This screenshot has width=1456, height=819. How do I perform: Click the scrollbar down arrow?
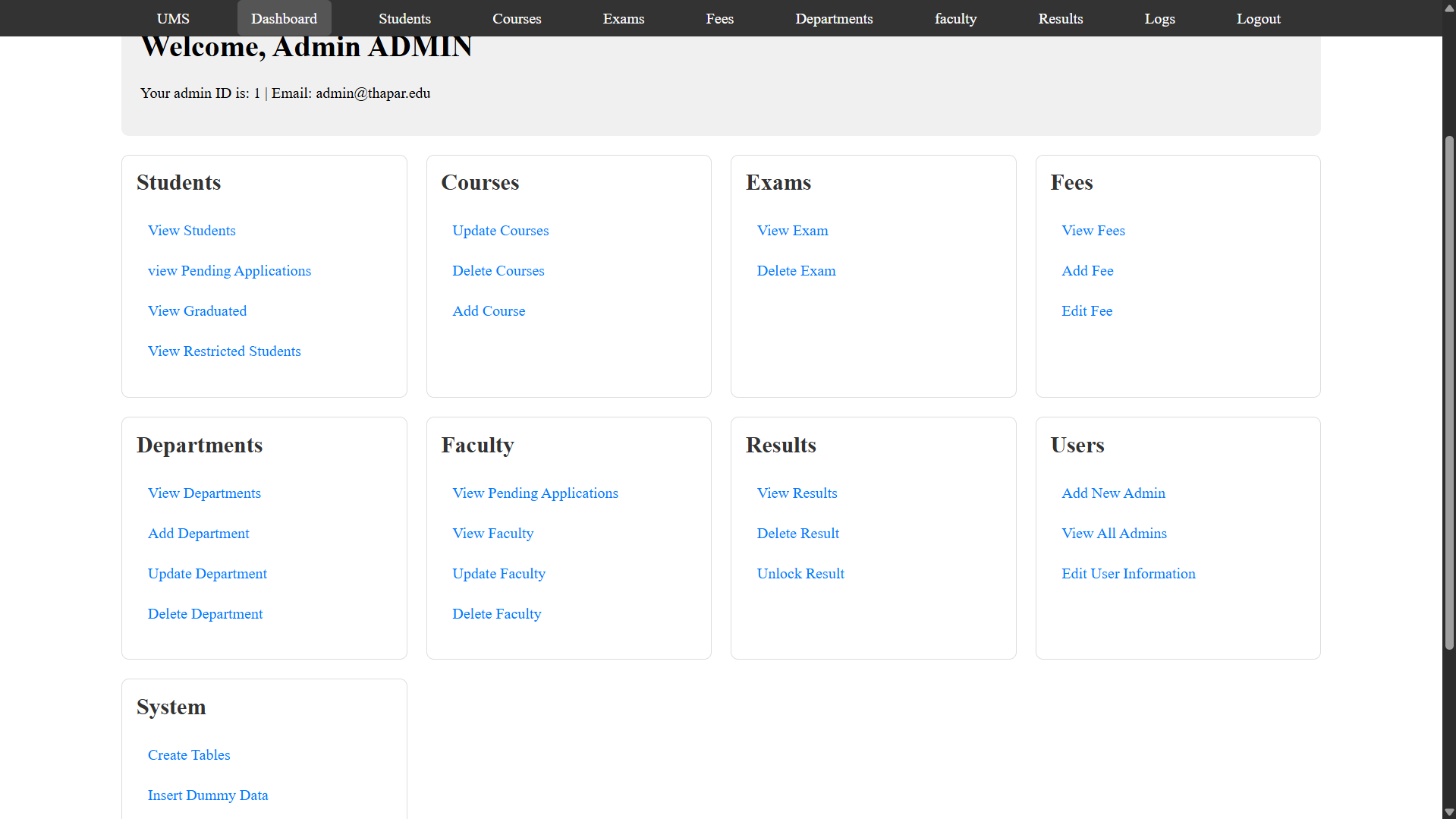pos(1449,811)
